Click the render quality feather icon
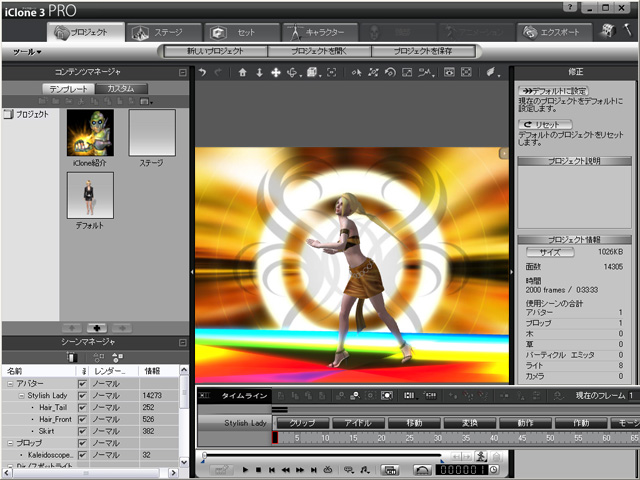 491,73
